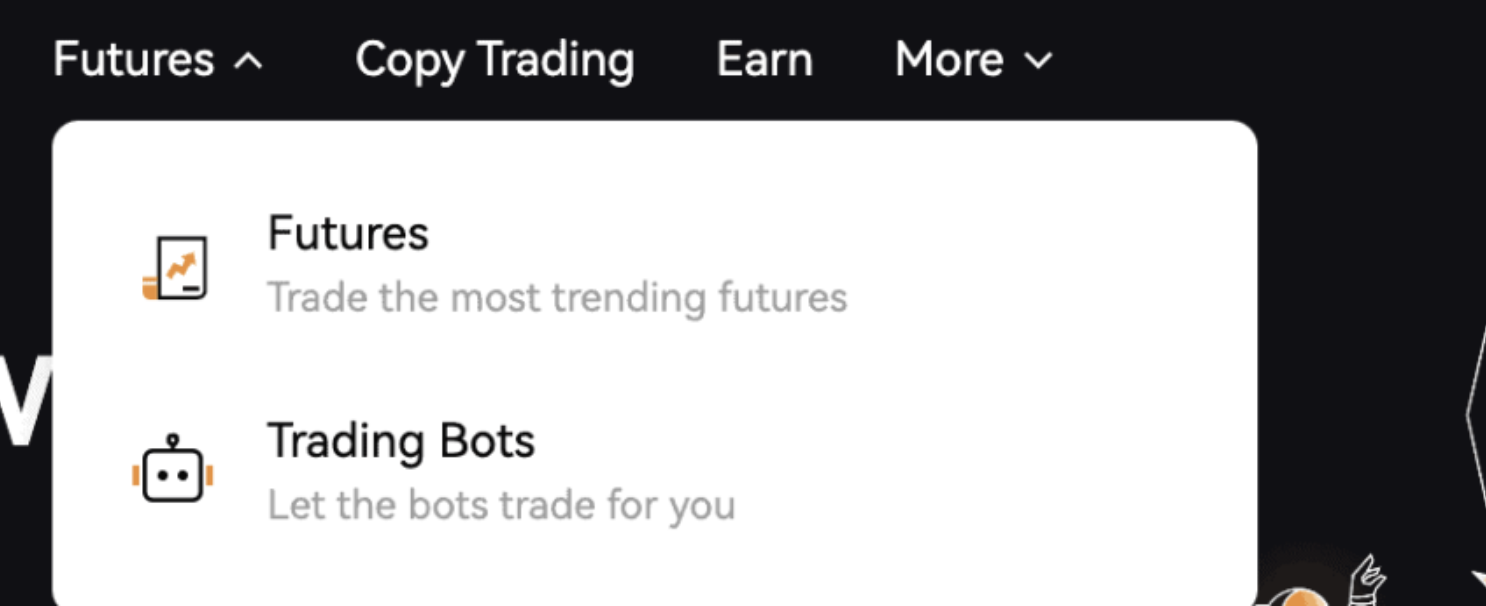The width and height of the screenshot is (1486, 606).
Task: Click the orange trend arrow in Futures icon
Action: (x=181, y=266)
